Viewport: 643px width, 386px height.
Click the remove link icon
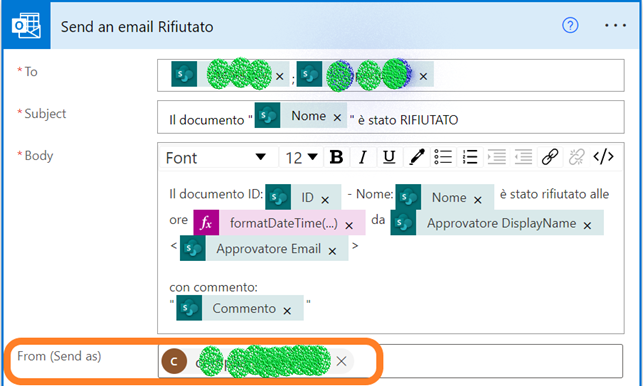[576, 157]
